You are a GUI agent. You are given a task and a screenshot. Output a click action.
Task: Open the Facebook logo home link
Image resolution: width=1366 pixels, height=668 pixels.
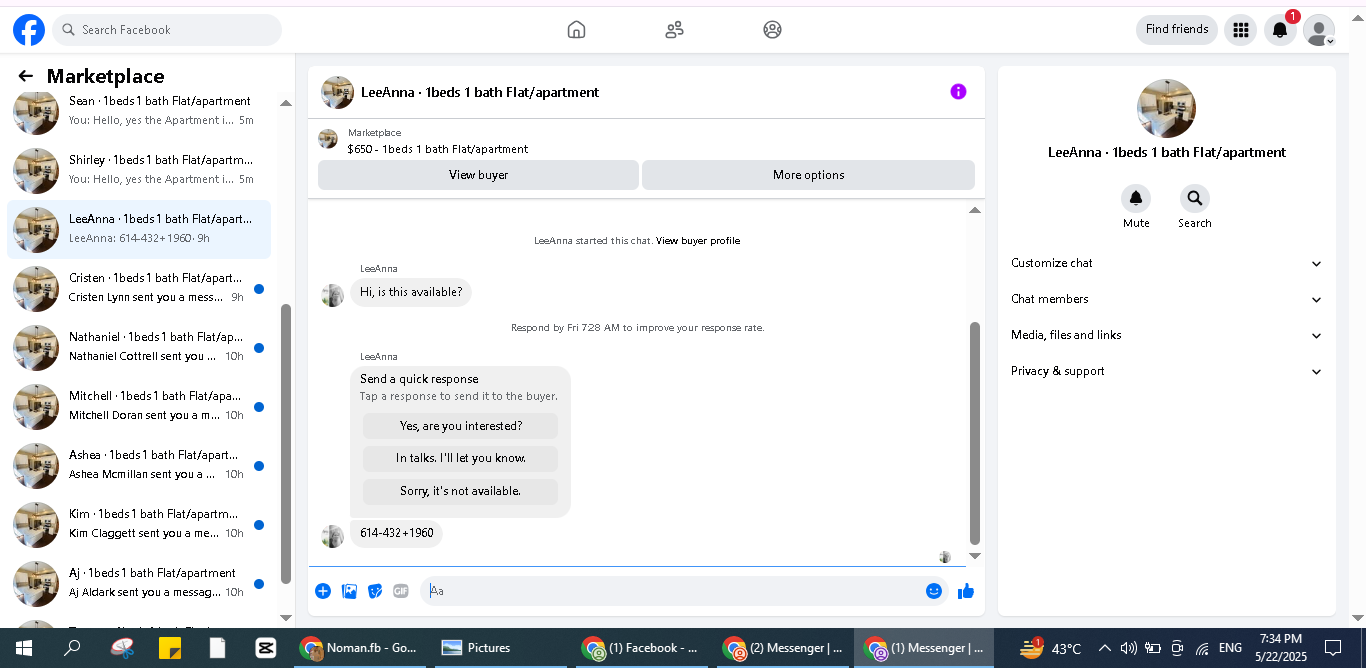(x=29, y=30)
